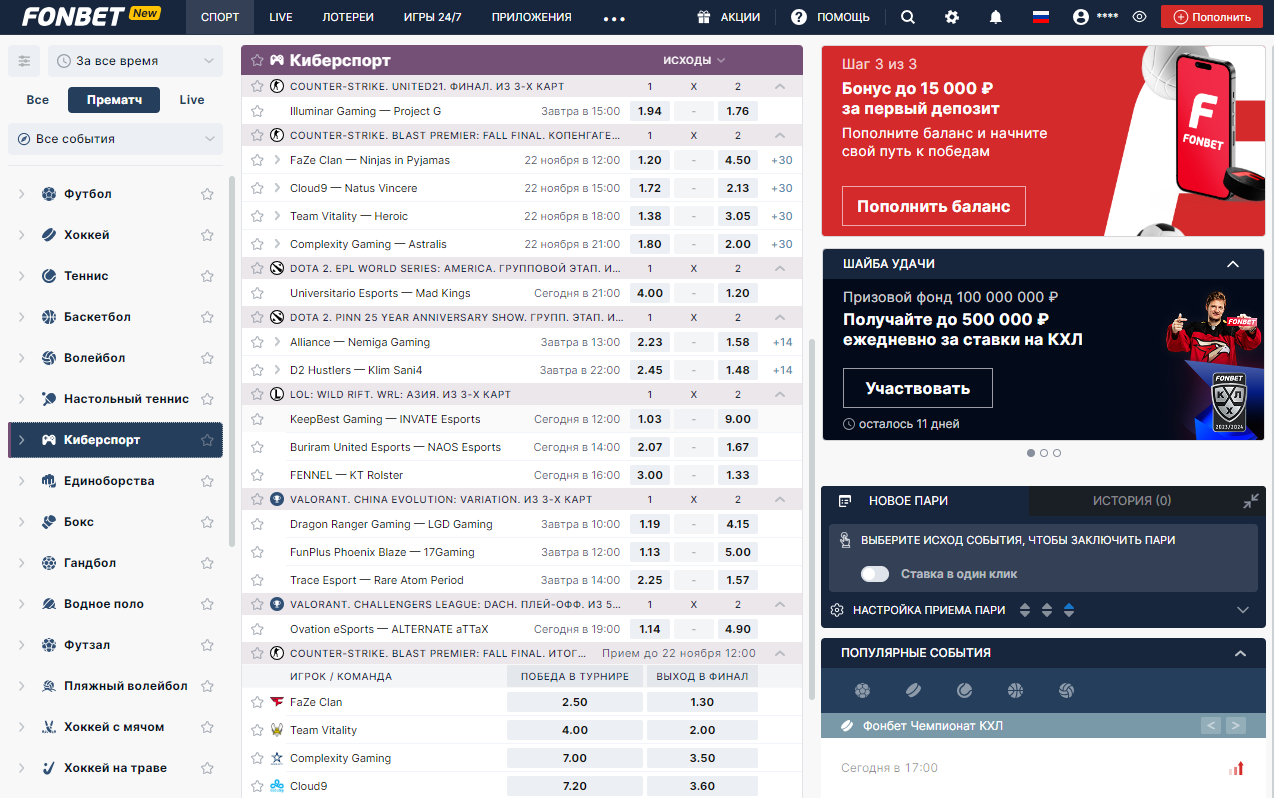Select basketball icon in Популярные события
This screenshot has height=798, width=1274.
[1015, 690]
